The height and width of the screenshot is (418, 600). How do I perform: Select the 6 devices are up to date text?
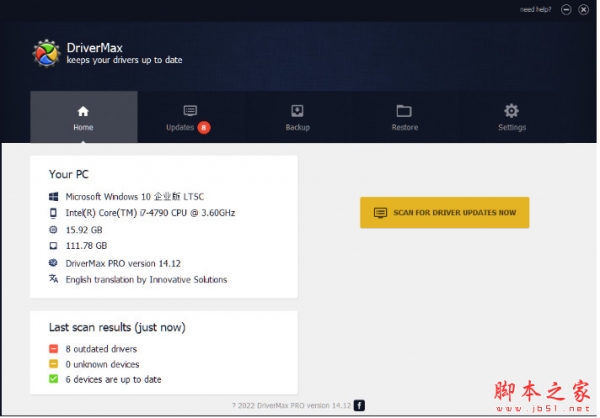pos(113,379)
